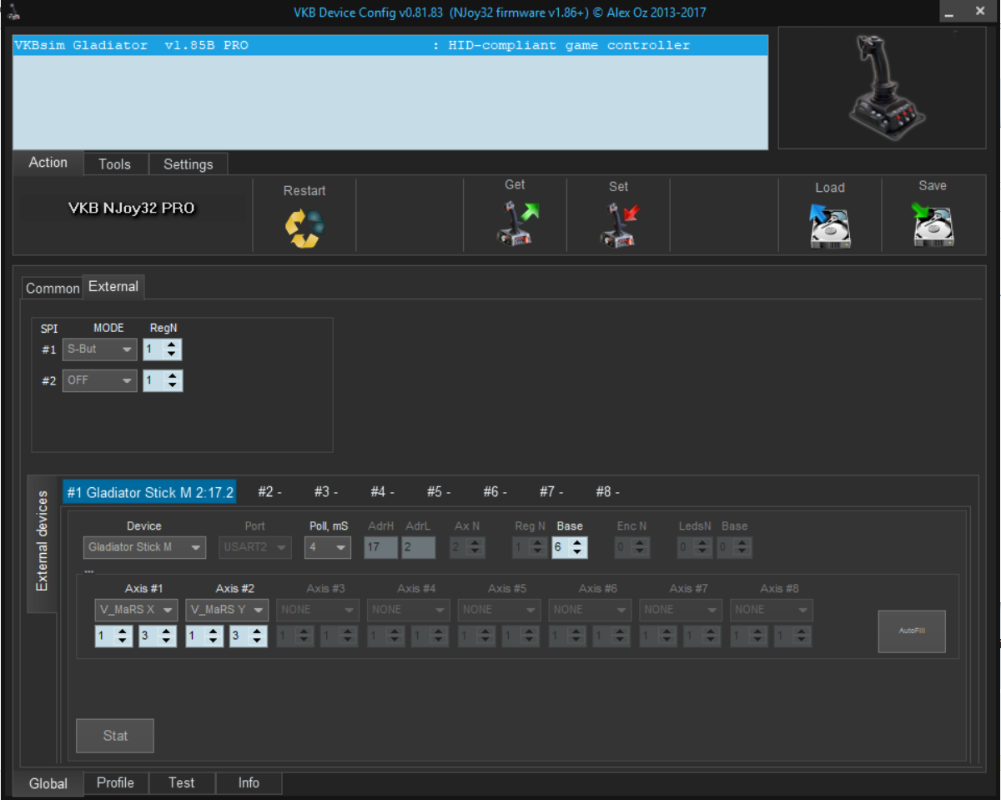This screenshot has width=1001, height=800.
Task: Click the Set joystick icon
Action: [619, 225]
